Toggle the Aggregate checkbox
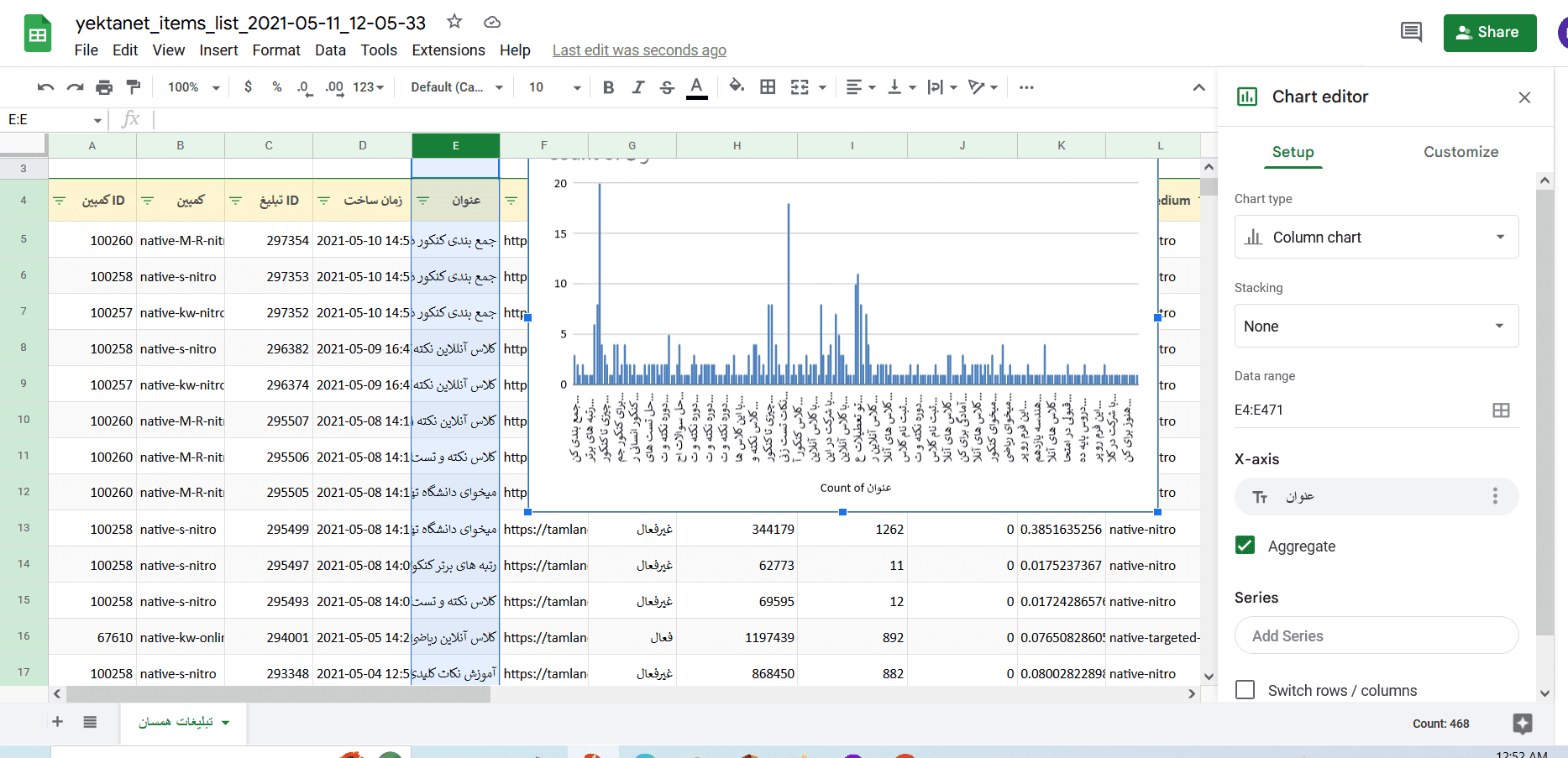Screen dimensions: 1568x758 [x=1245, y=546]
